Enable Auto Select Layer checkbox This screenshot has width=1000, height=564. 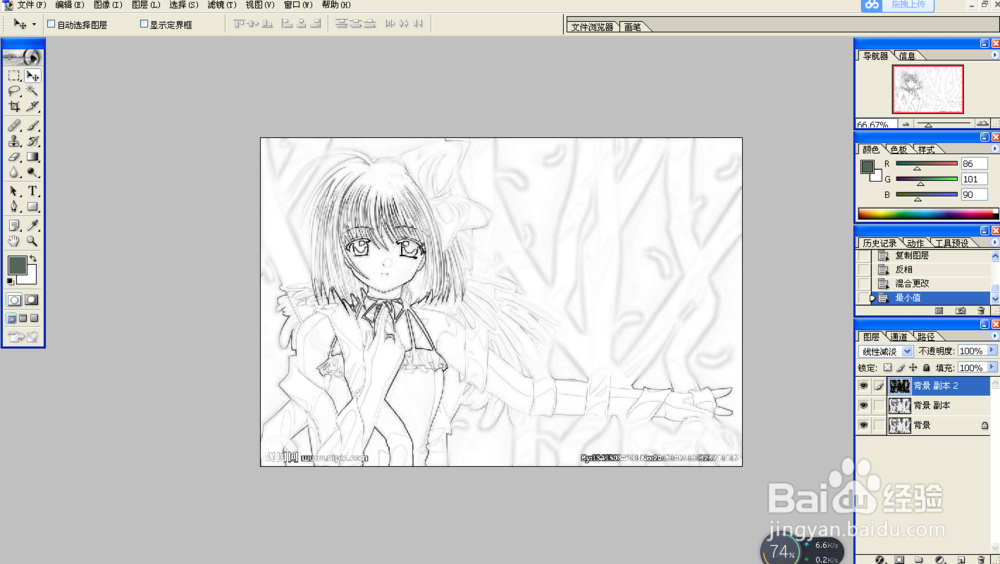tap(51, 24)
